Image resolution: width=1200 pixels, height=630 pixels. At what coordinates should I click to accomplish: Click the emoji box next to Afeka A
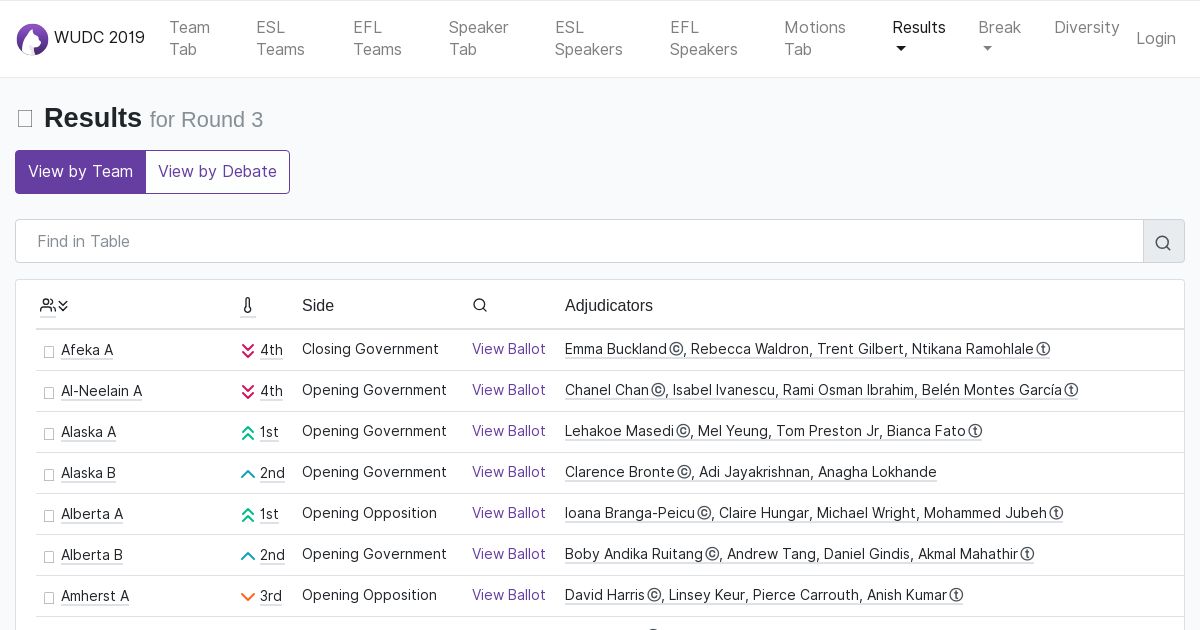49,352
